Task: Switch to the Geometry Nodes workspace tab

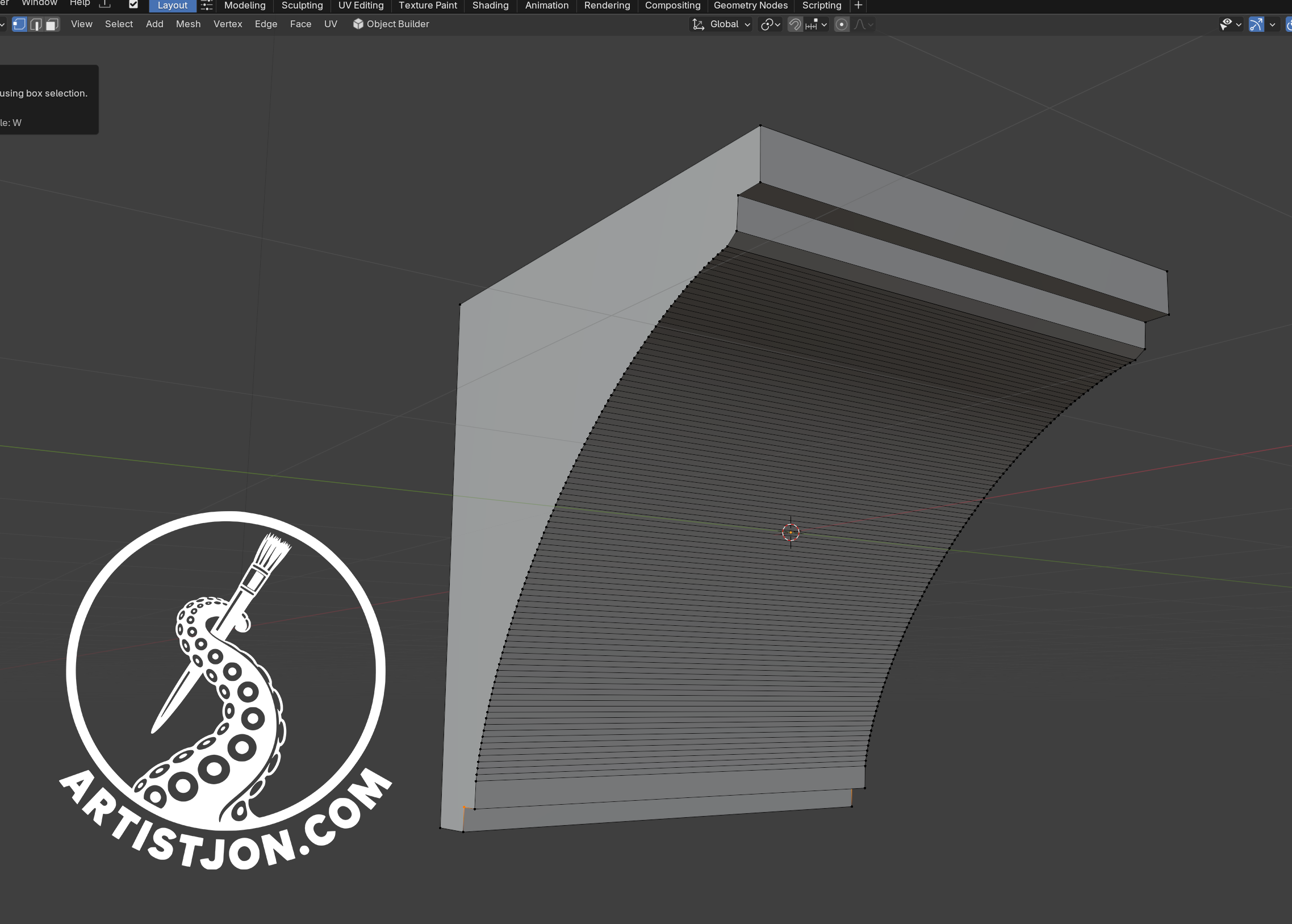Action: tap(750, 6)
